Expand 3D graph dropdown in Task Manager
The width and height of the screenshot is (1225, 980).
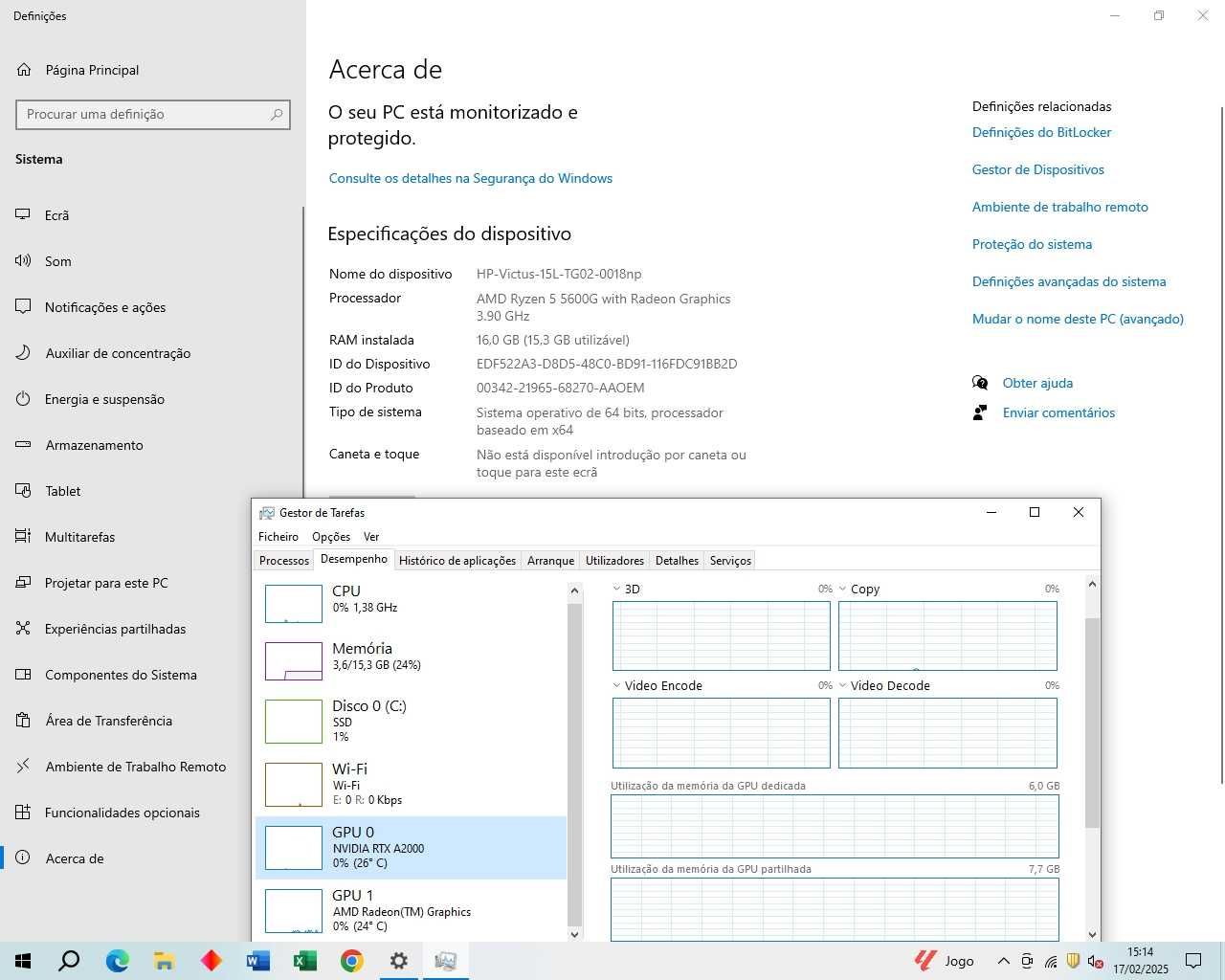(x=617, y=590)
